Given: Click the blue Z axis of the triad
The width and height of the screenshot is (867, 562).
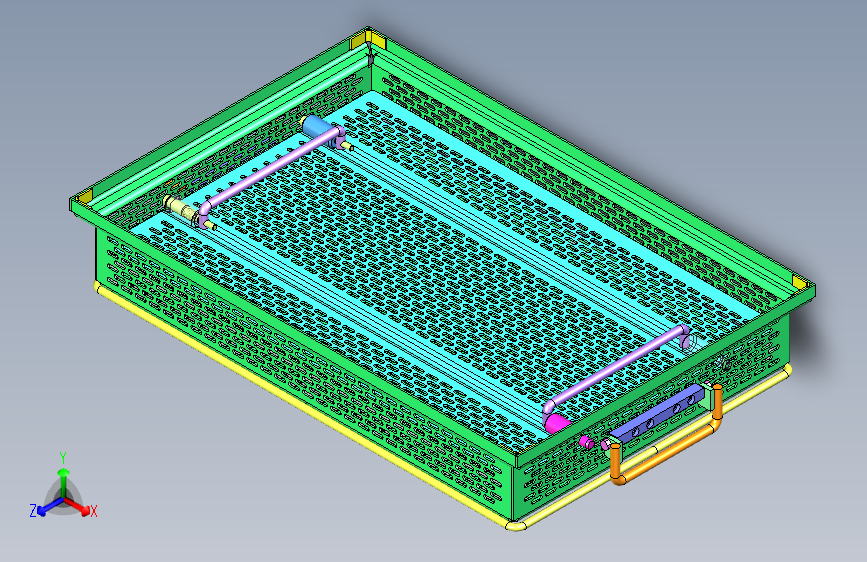Looking at the screenshot, I should pyautogui.click(x=49, y=506).
